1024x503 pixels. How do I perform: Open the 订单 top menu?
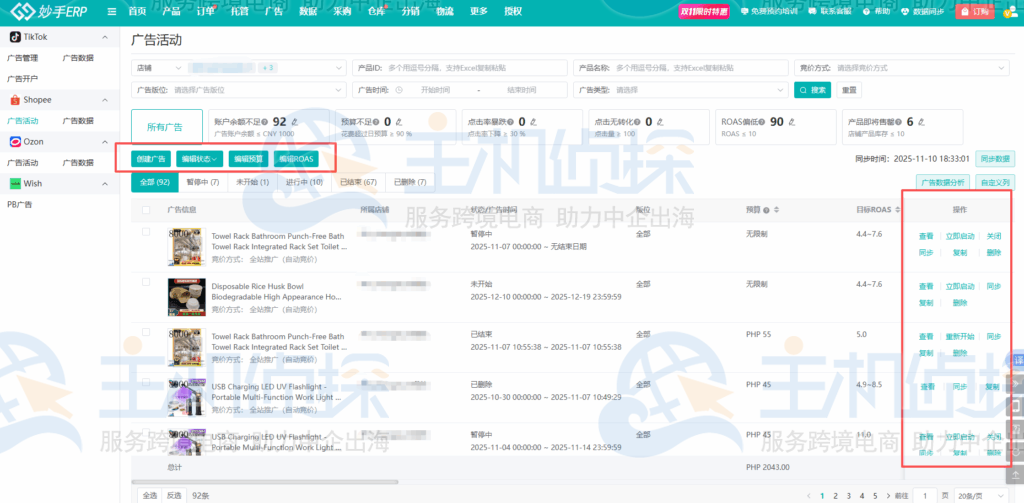coord(206,12)
